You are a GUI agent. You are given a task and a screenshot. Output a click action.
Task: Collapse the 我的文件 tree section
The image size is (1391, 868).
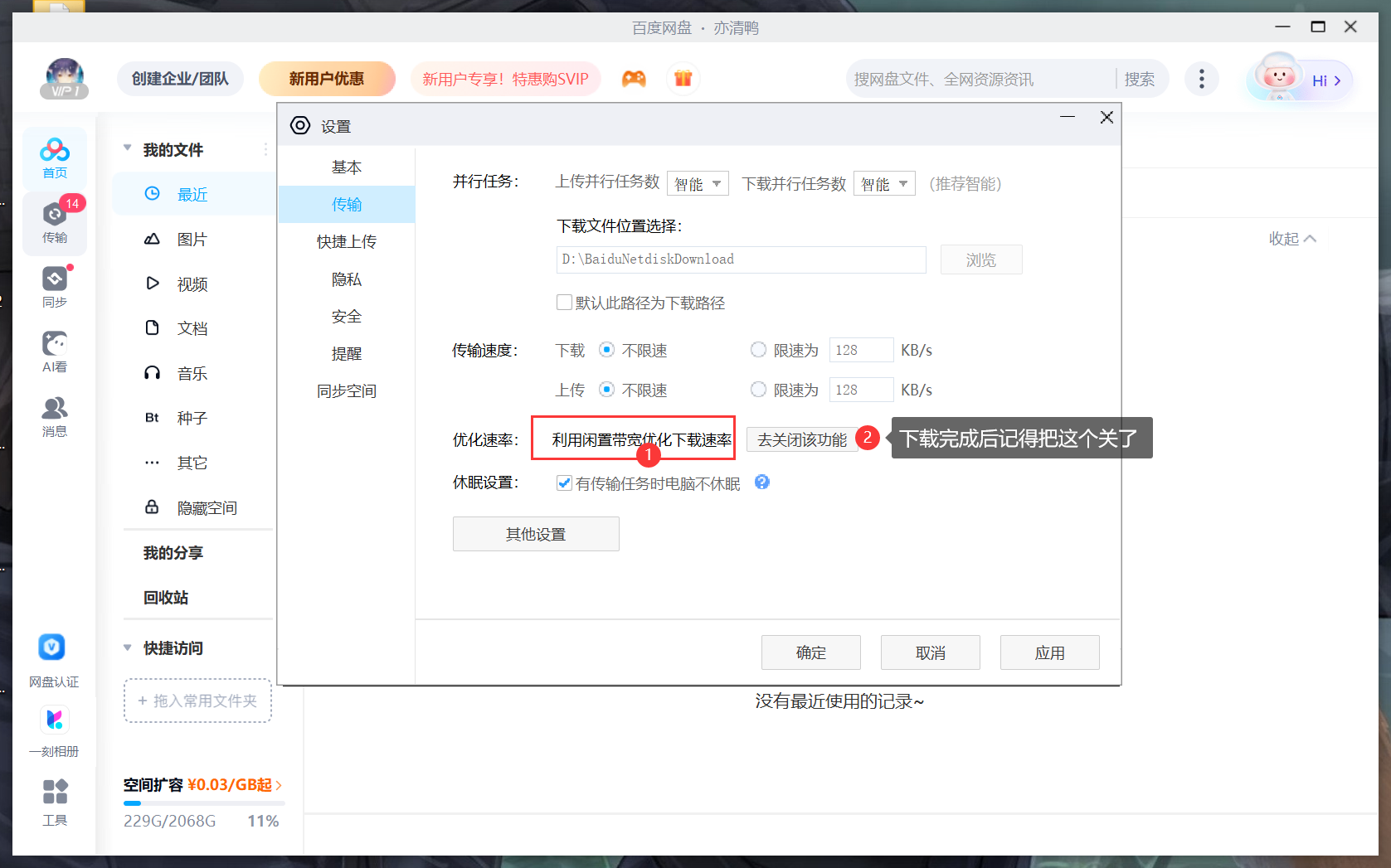point(128,149)
